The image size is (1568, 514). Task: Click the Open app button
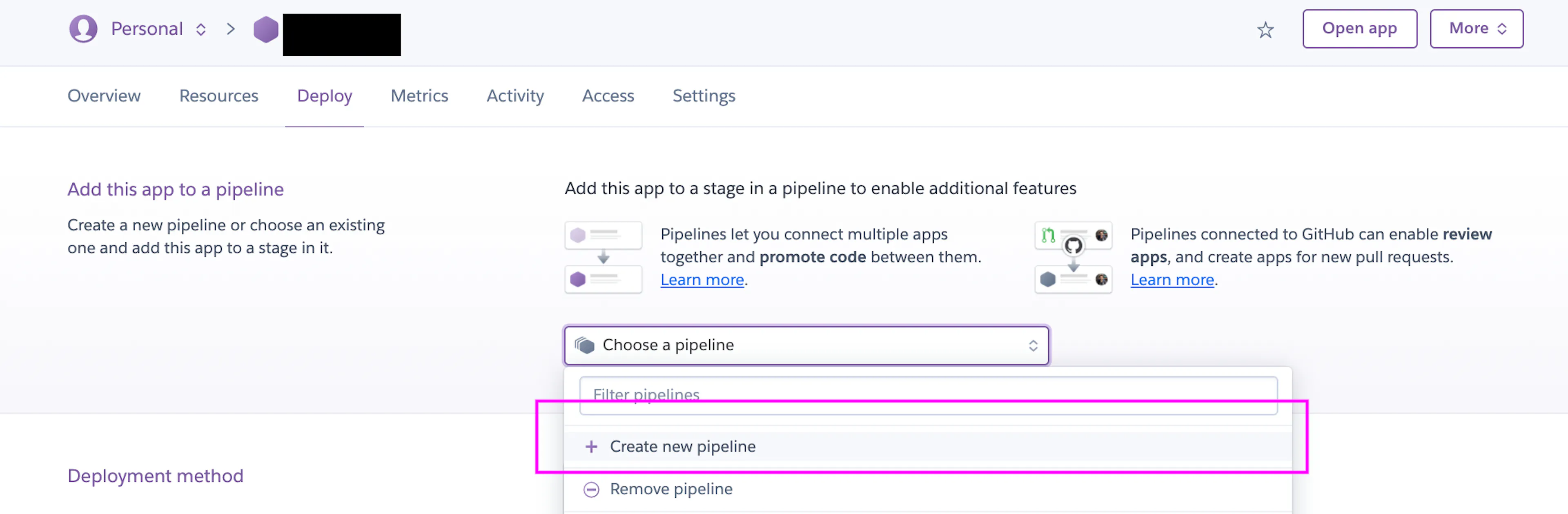point(1360,29)
